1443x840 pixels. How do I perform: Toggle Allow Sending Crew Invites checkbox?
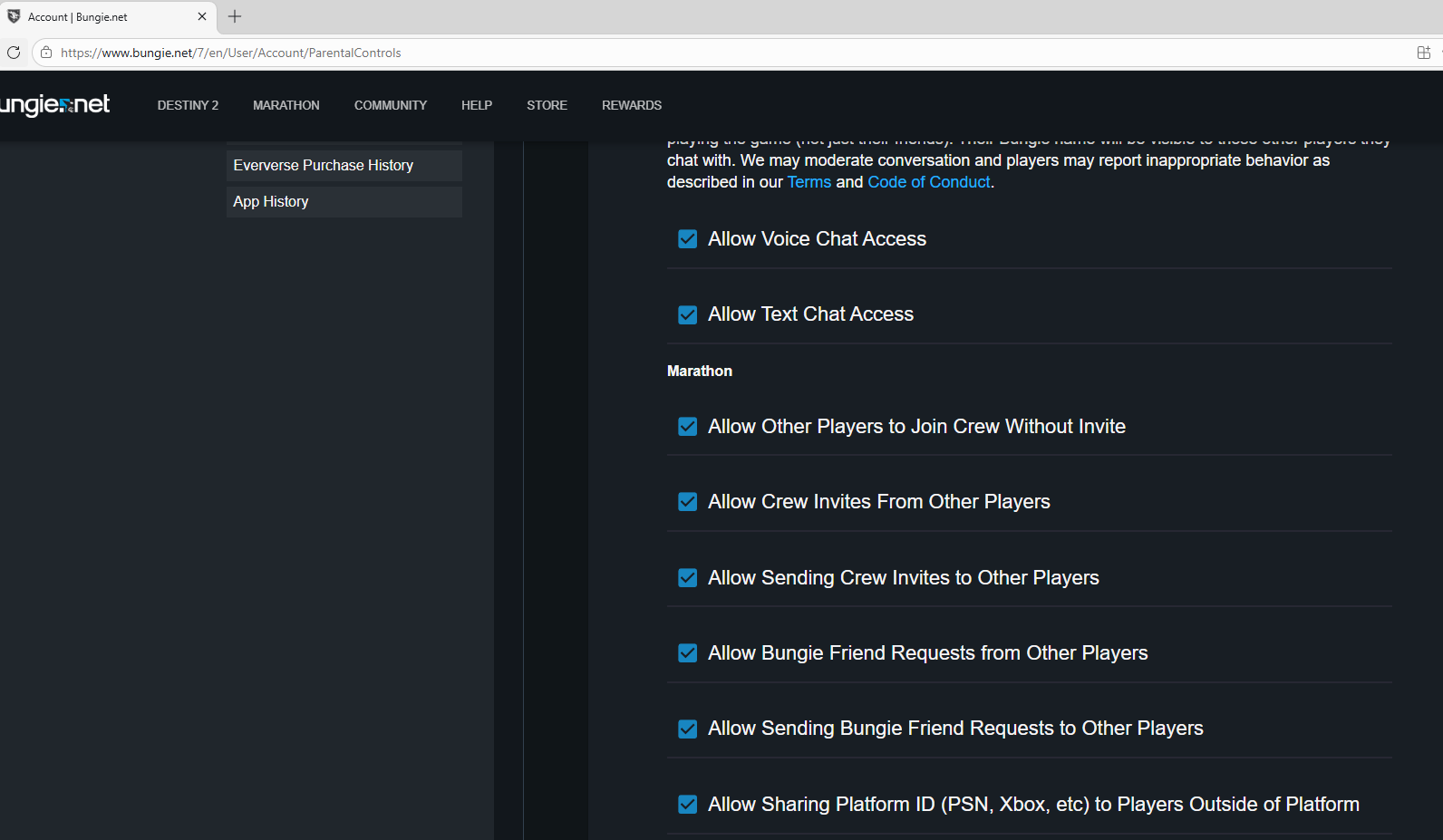(688, 578)
